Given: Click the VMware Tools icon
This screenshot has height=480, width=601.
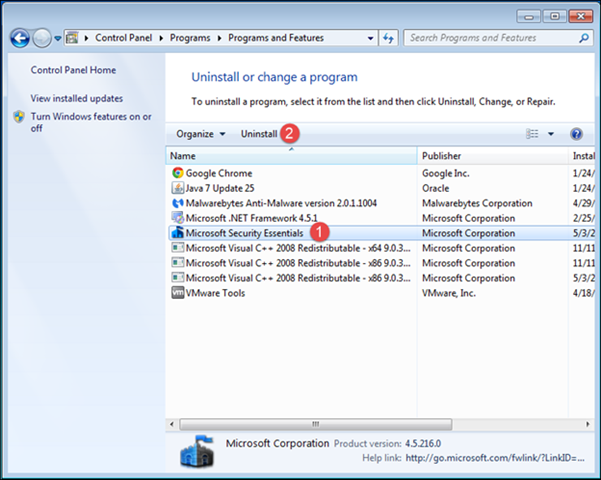Looking at the screenshot, I should tap(177, 293).
